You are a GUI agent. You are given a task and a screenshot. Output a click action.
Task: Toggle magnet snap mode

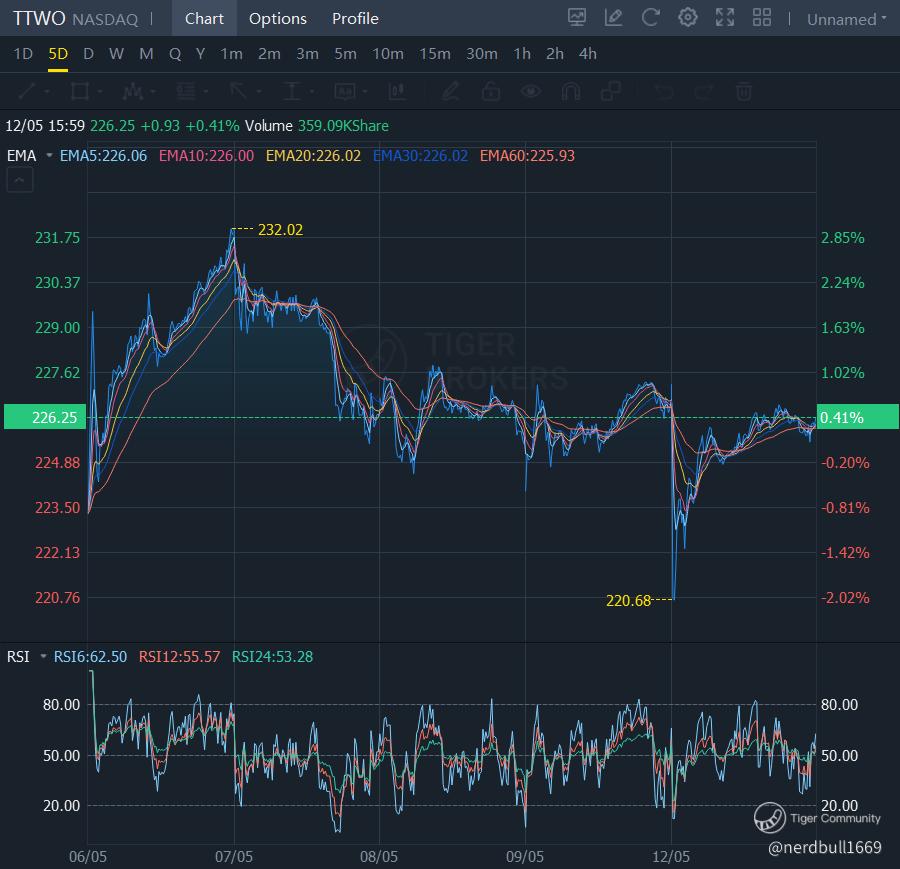click(x=571, y=91)
